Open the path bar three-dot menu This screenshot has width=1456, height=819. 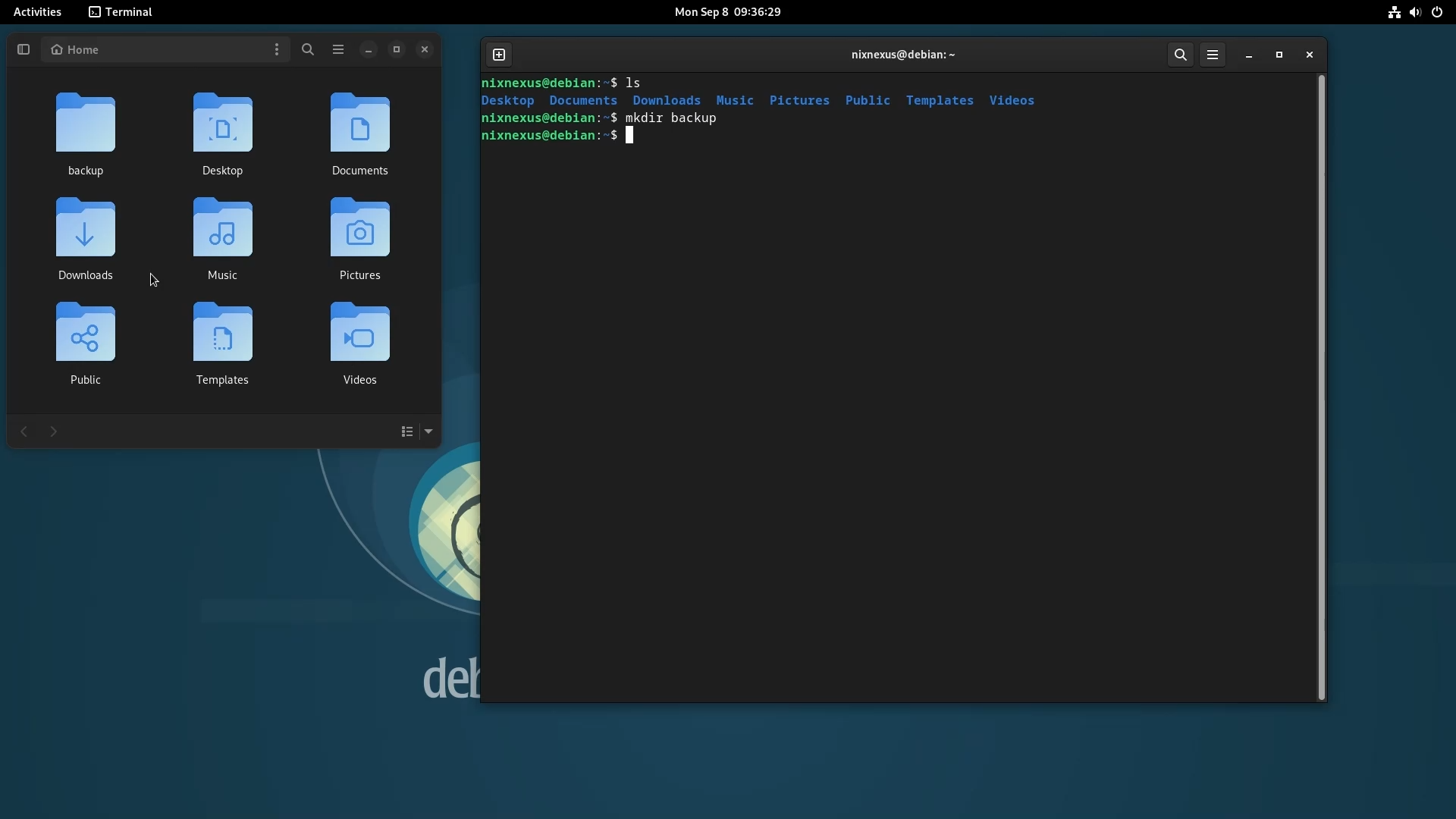coord(277,50)
